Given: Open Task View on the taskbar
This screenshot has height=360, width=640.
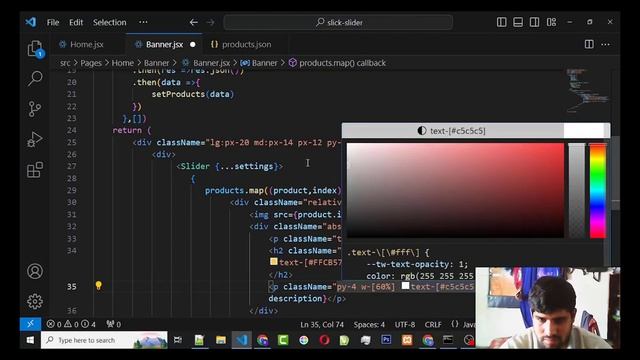Looking at the screenshot, I should 178,340.
